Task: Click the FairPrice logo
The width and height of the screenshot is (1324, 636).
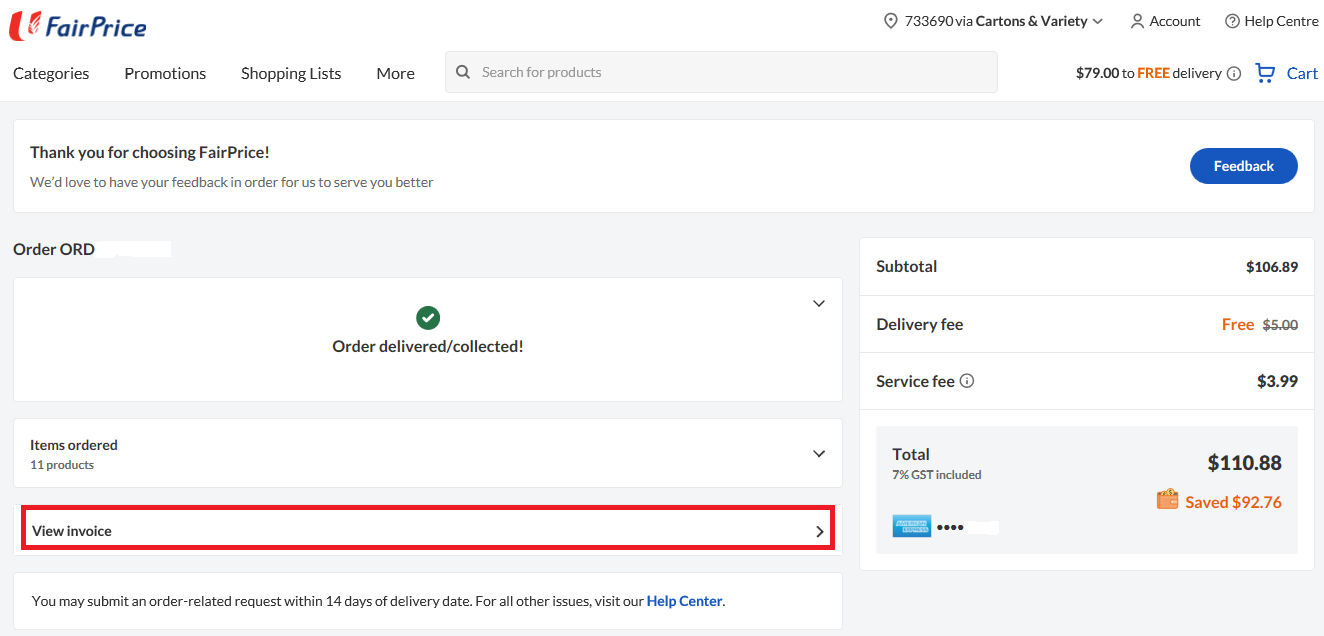Action: pyautogui.click(x=78, y=26)
